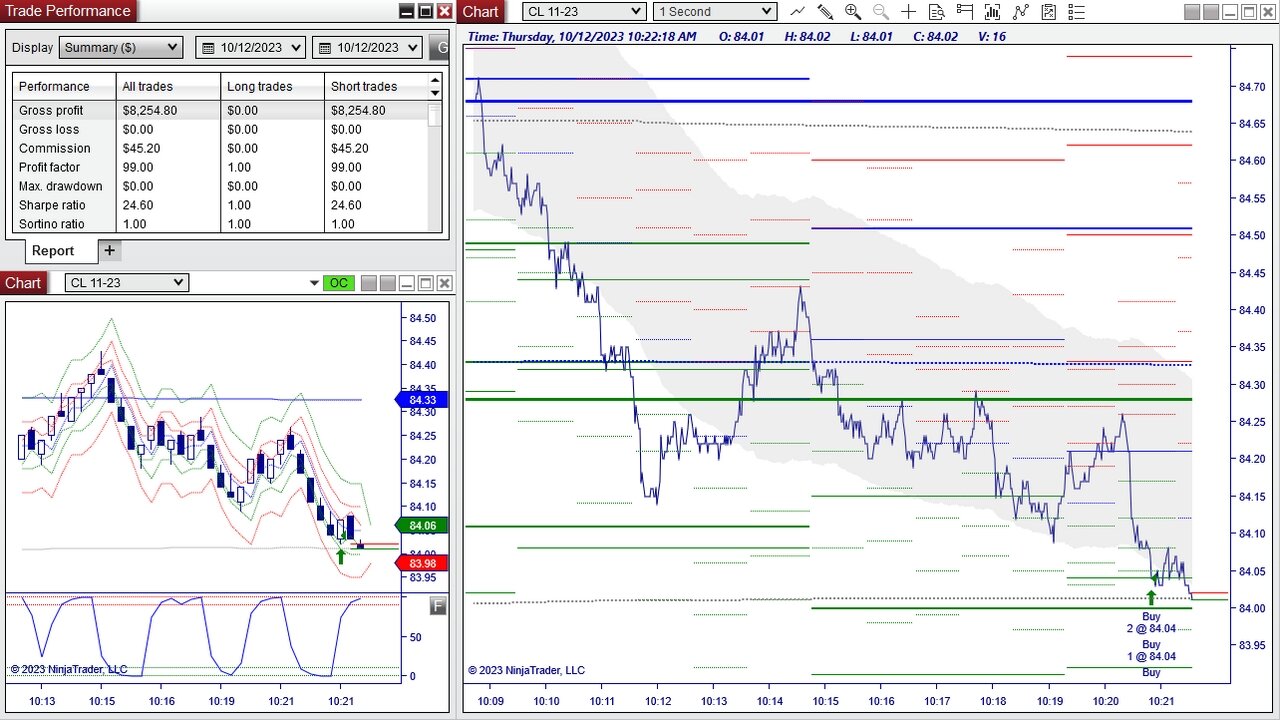
Task: Click second gray link button in small chart
Action: pyautogui.click(x=388, y=283)
